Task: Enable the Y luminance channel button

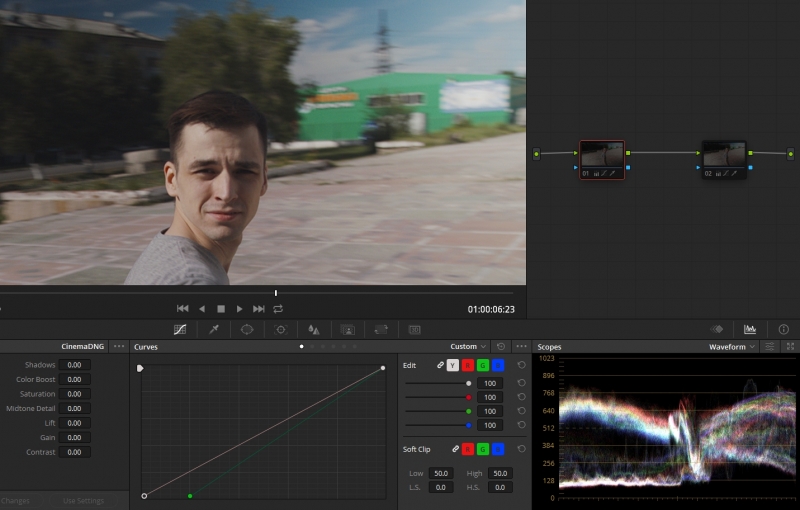Action: pyautogui.click(x=453, y=366)
